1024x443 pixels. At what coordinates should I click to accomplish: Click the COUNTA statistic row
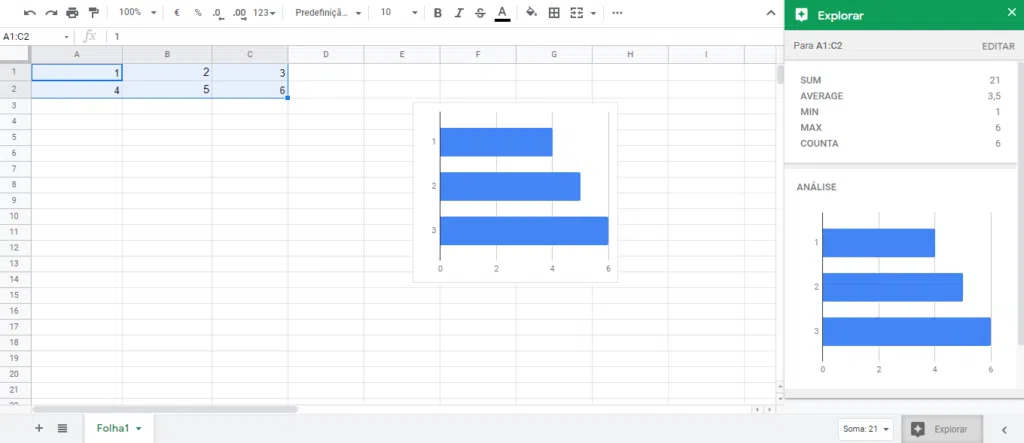901,144
